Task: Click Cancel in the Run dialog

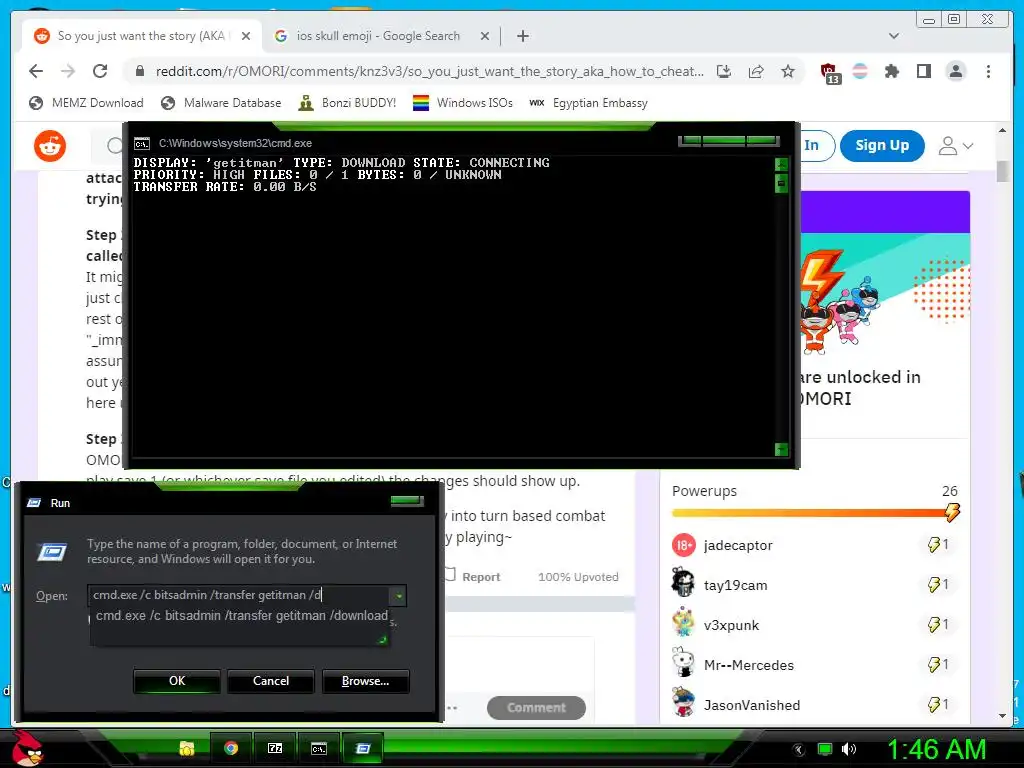Action: 270,681
